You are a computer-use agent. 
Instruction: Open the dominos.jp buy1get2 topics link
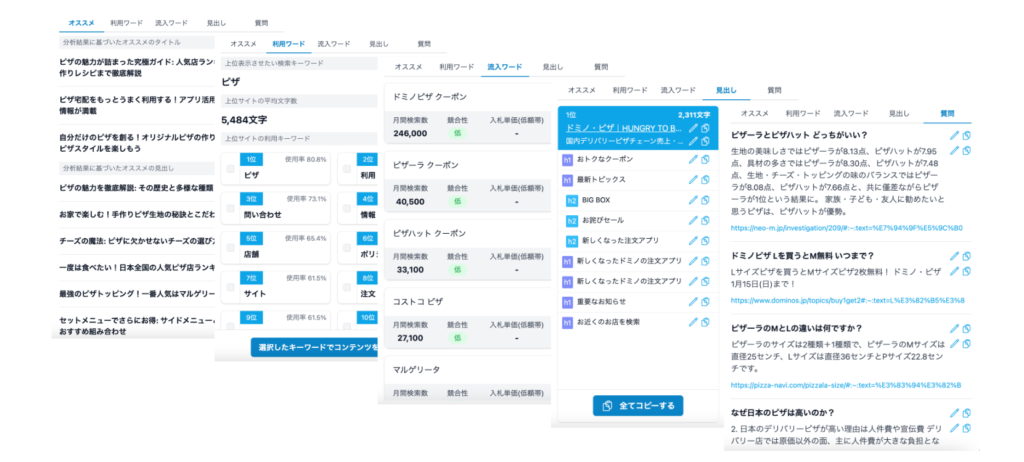[x=848, y=300]
